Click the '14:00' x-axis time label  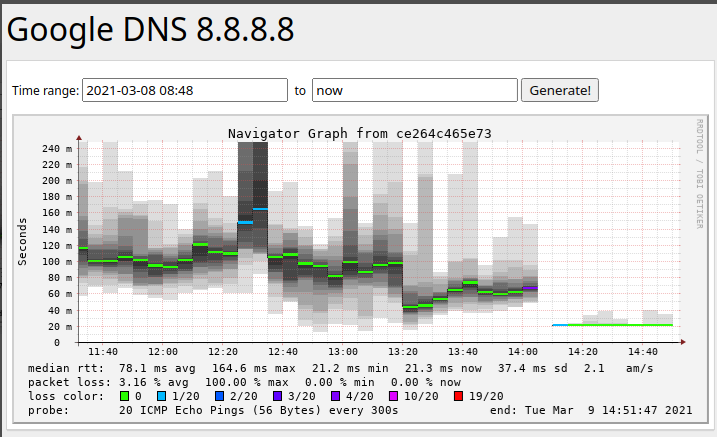[523, 352]
